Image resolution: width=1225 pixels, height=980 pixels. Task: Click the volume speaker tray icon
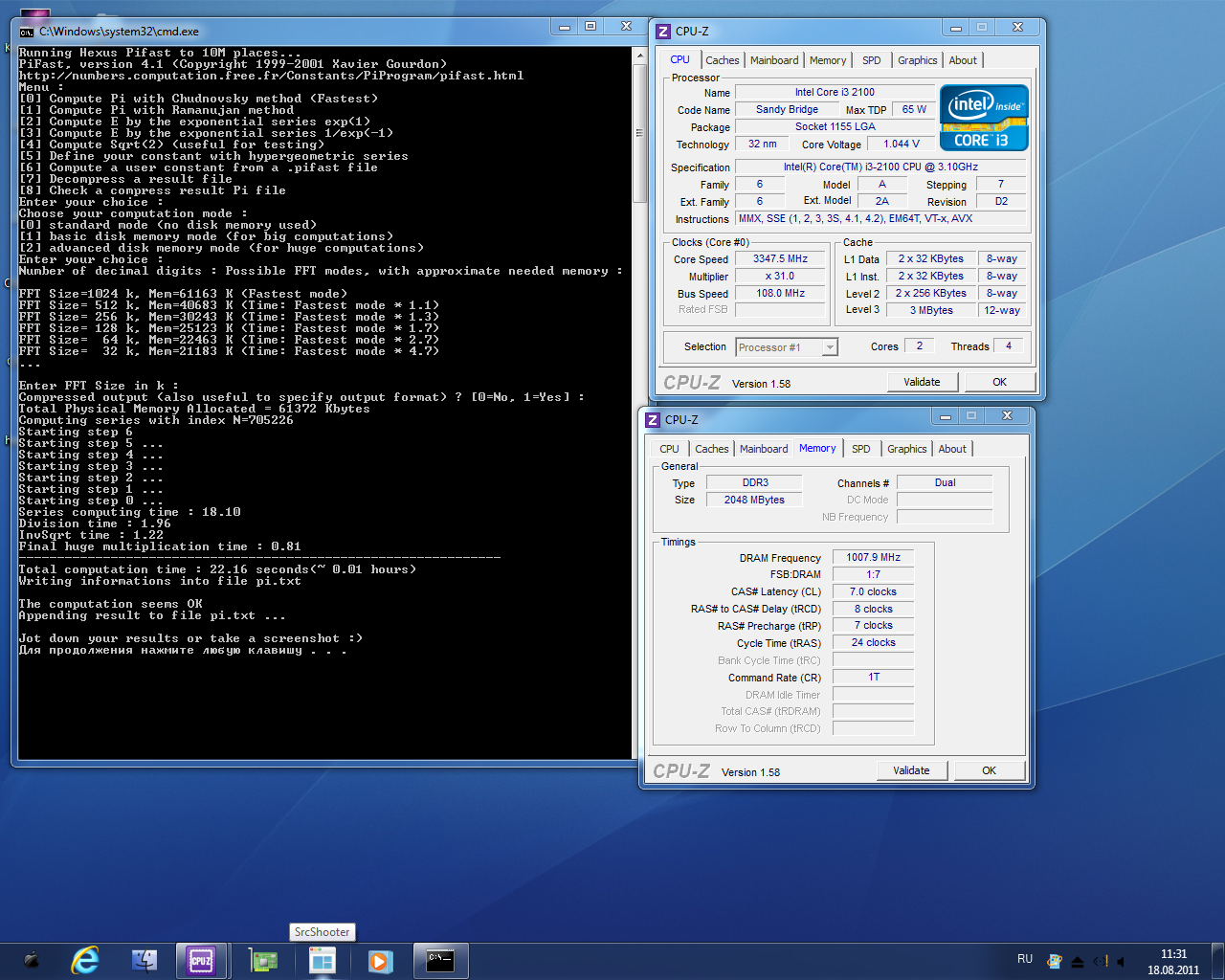click(x=1122, y=961)
